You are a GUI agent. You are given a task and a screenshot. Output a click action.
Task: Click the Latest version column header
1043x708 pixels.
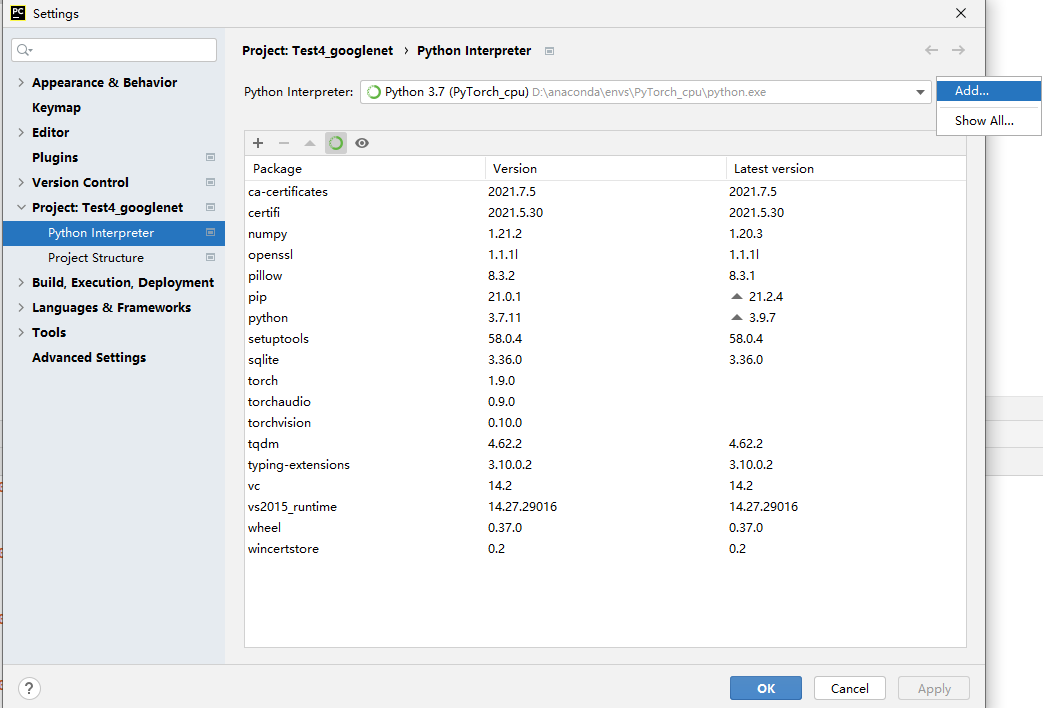(x=846, y=168)
